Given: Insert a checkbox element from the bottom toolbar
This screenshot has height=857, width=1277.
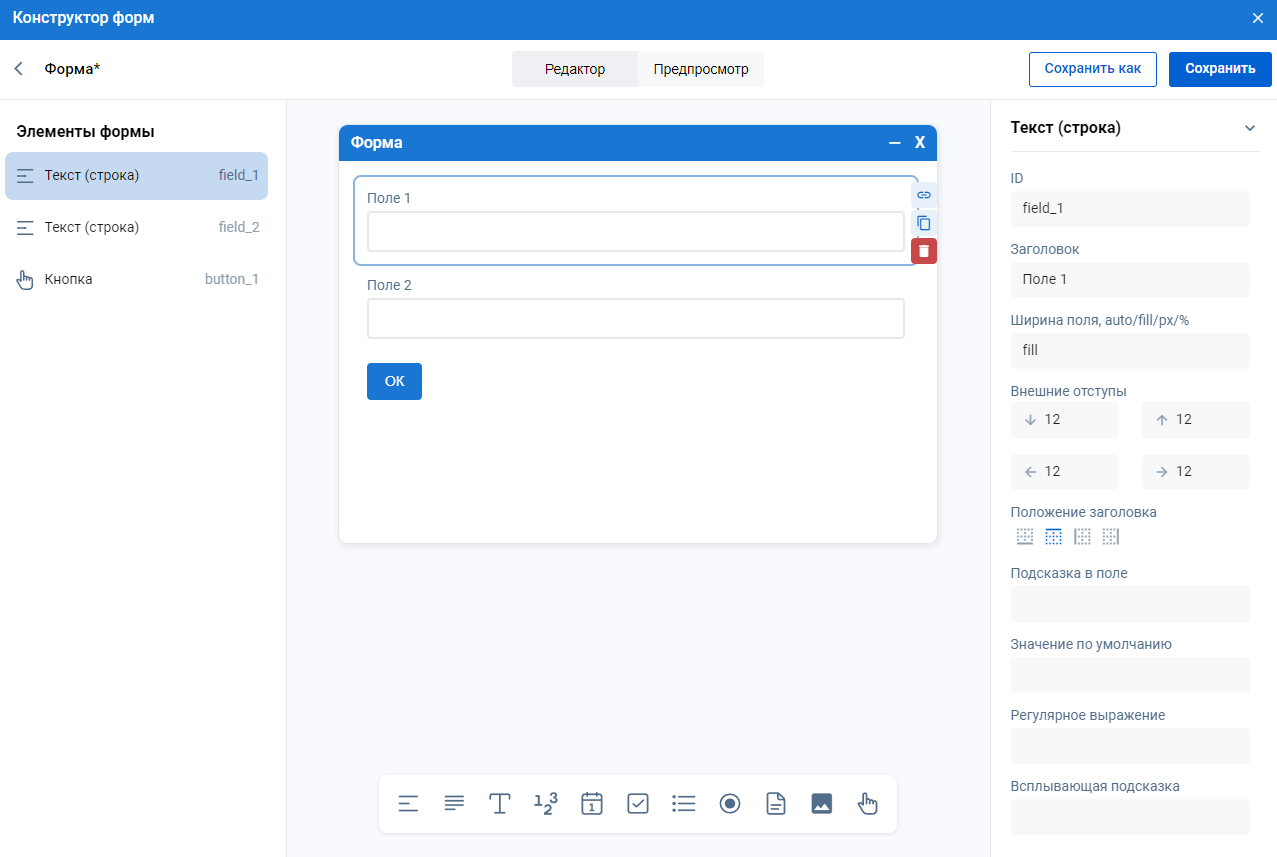Looking at the screenshot, I should click(x=638, y=803).
